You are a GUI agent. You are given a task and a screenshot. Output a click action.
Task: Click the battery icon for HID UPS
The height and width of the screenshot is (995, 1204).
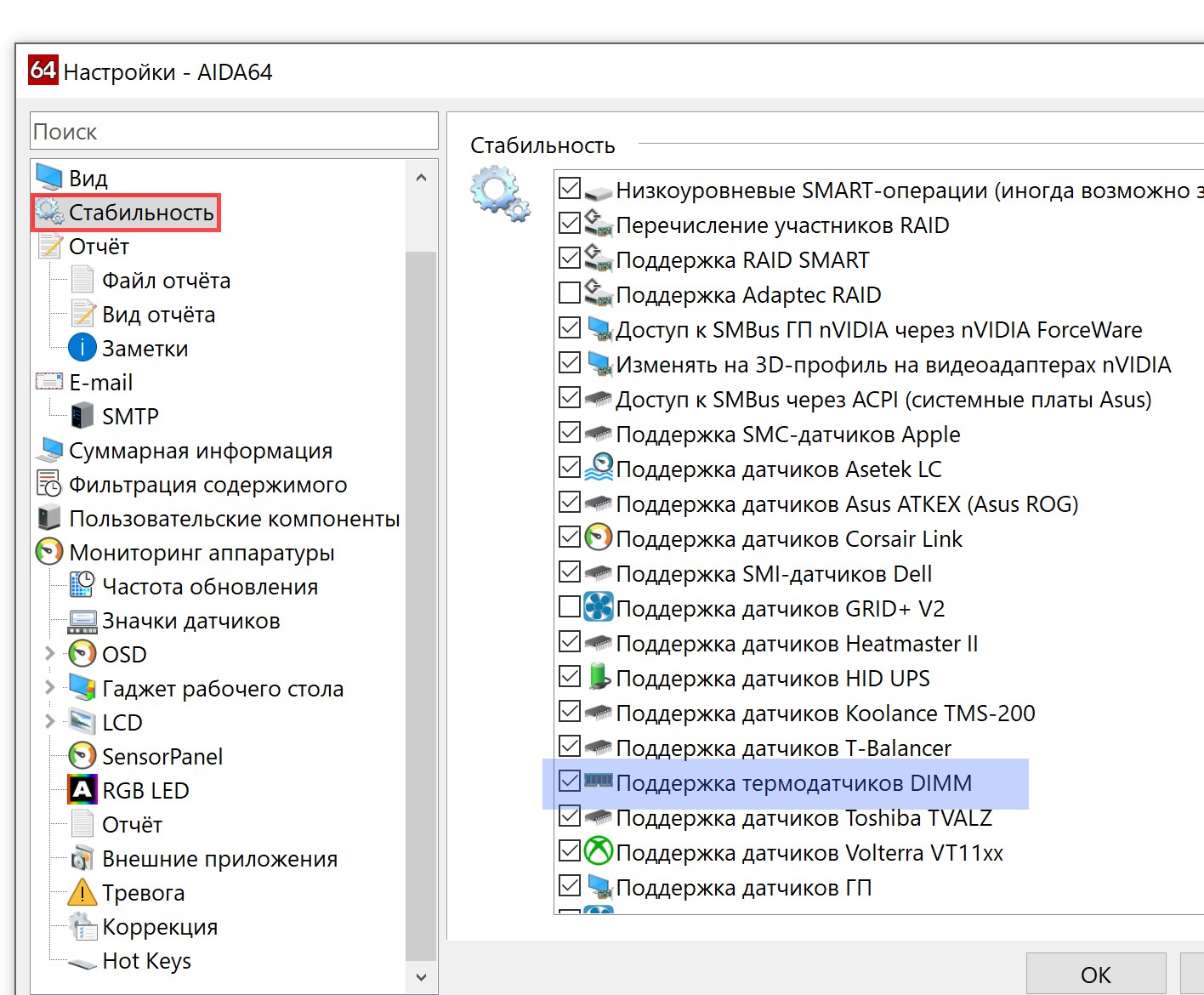click(599, 677)
